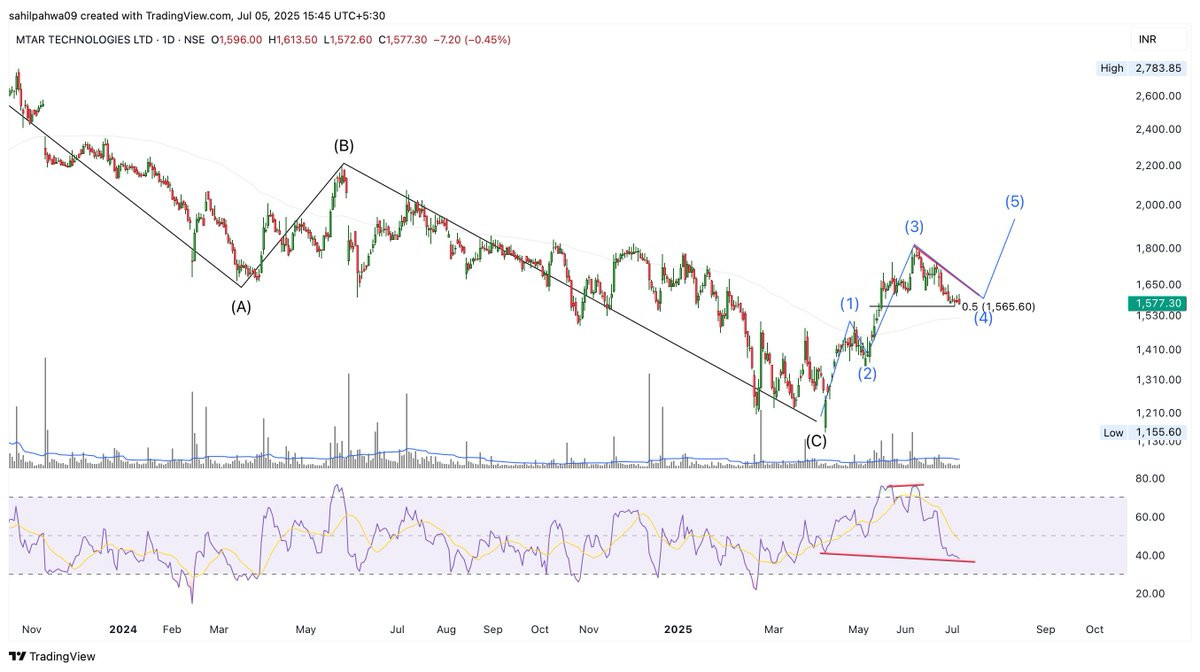Click the open value O1,596.00
The image size is (1200, 672).
point(237,40)
